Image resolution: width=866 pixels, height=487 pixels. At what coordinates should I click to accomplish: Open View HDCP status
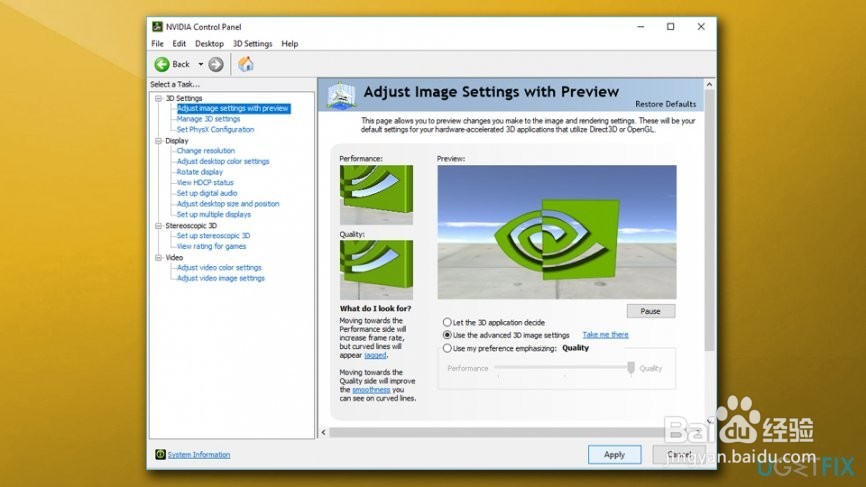click(x=205, y=182)
